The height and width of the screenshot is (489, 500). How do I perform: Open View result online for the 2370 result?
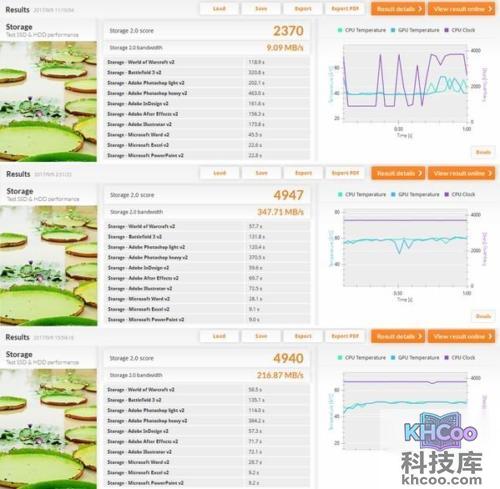pyautogui.click(x=461, y=9)
